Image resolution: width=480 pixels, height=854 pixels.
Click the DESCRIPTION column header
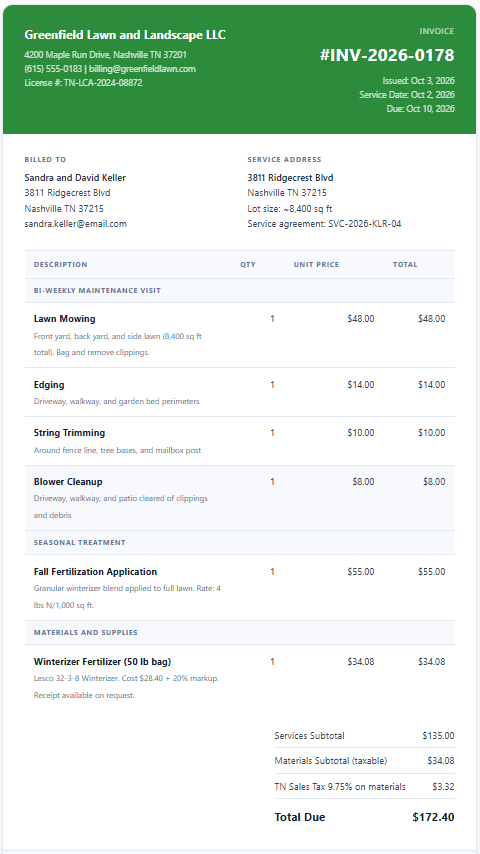(x=60, y=265)
